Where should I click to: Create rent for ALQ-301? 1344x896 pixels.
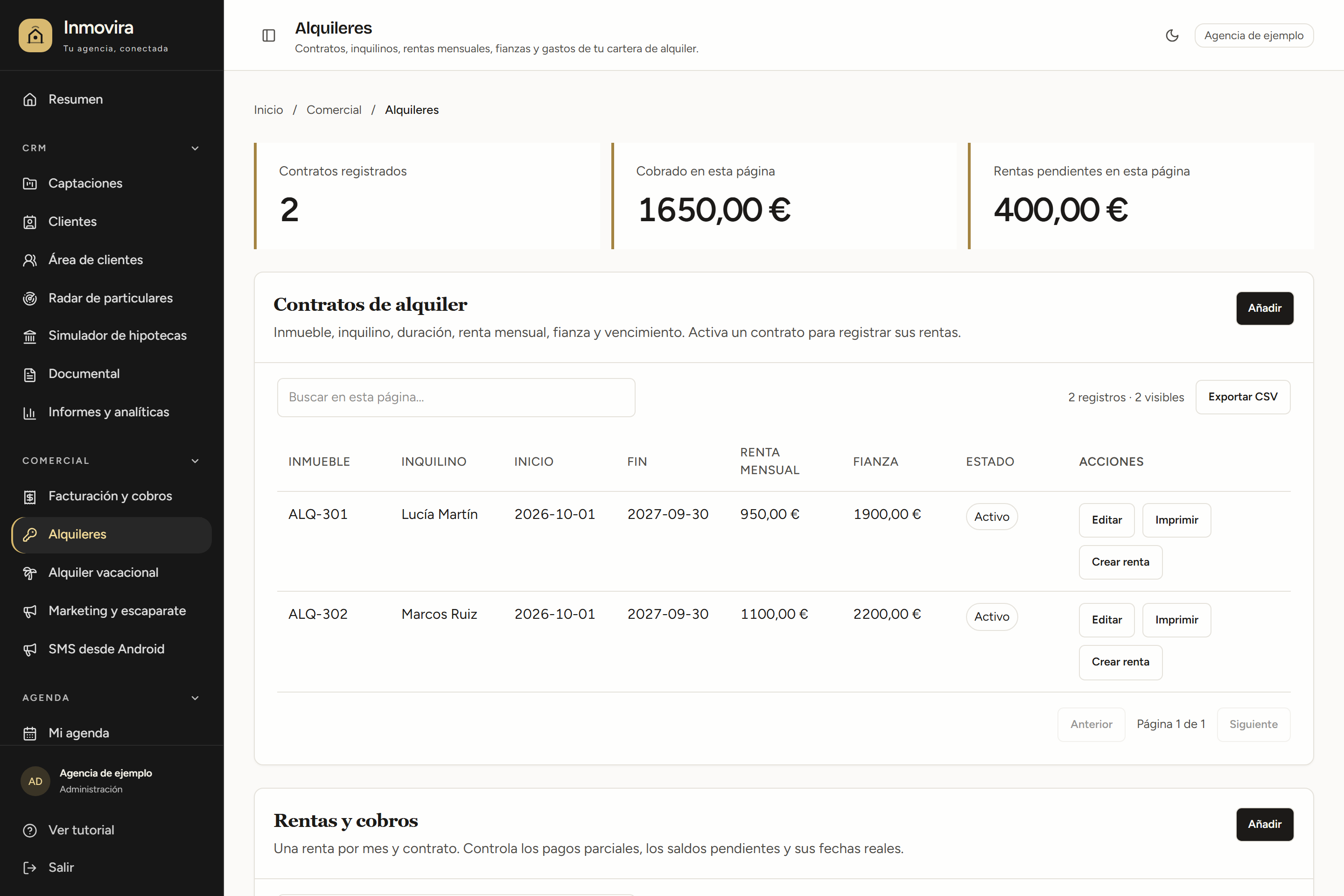1120,562
